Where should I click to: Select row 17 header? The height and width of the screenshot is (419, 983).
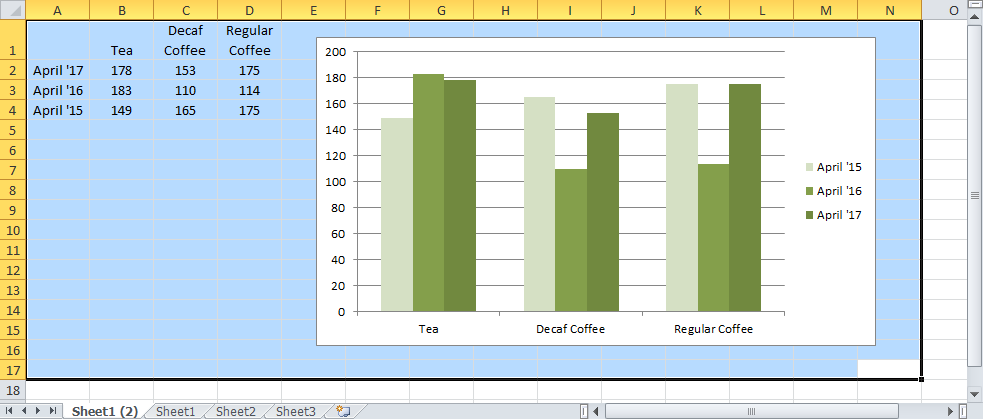13,370
